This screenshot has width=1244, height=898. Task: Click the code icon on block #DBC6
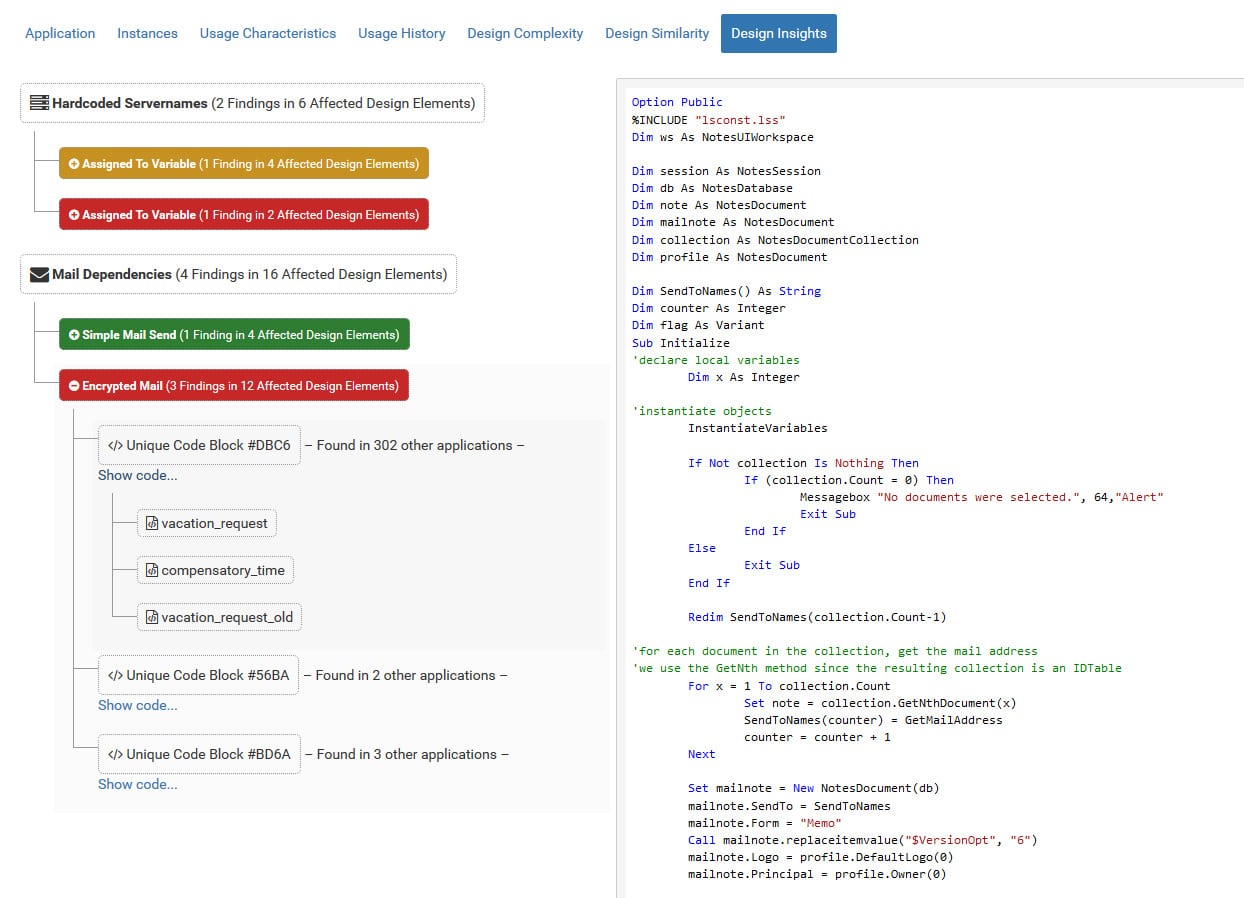point(115,445)
